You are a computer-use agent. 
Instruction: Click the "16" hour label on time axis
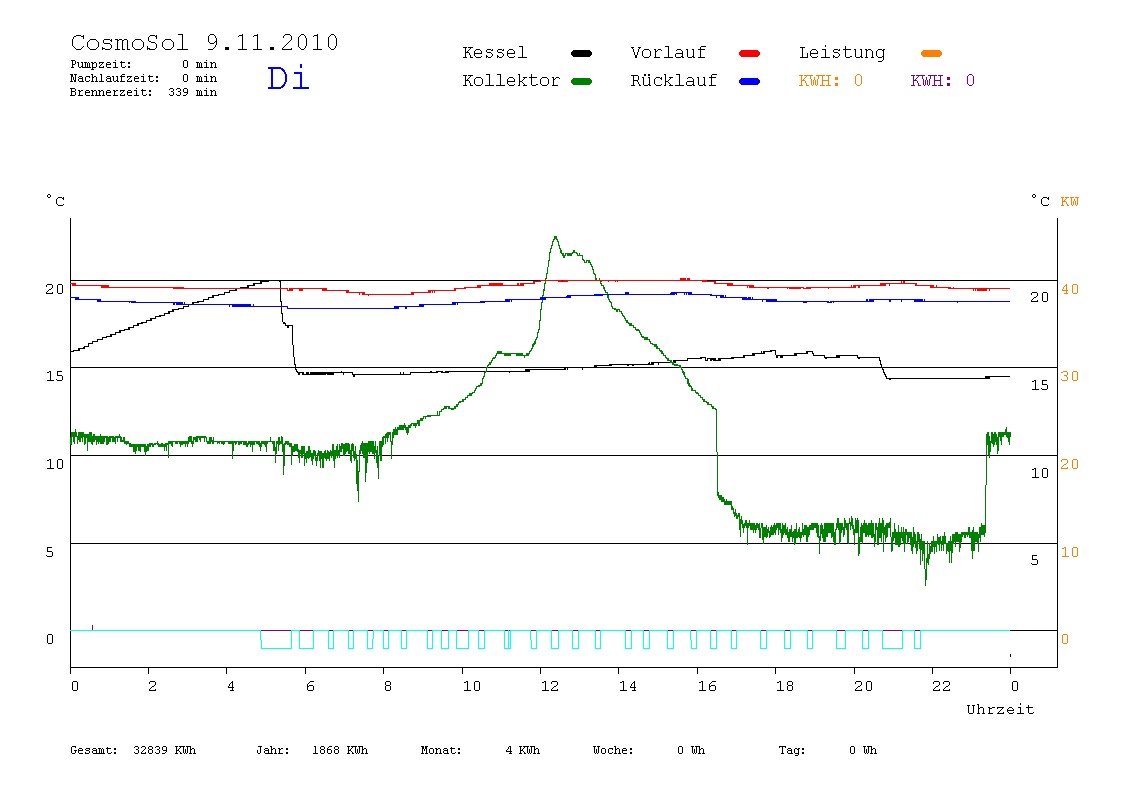point(707,686)
